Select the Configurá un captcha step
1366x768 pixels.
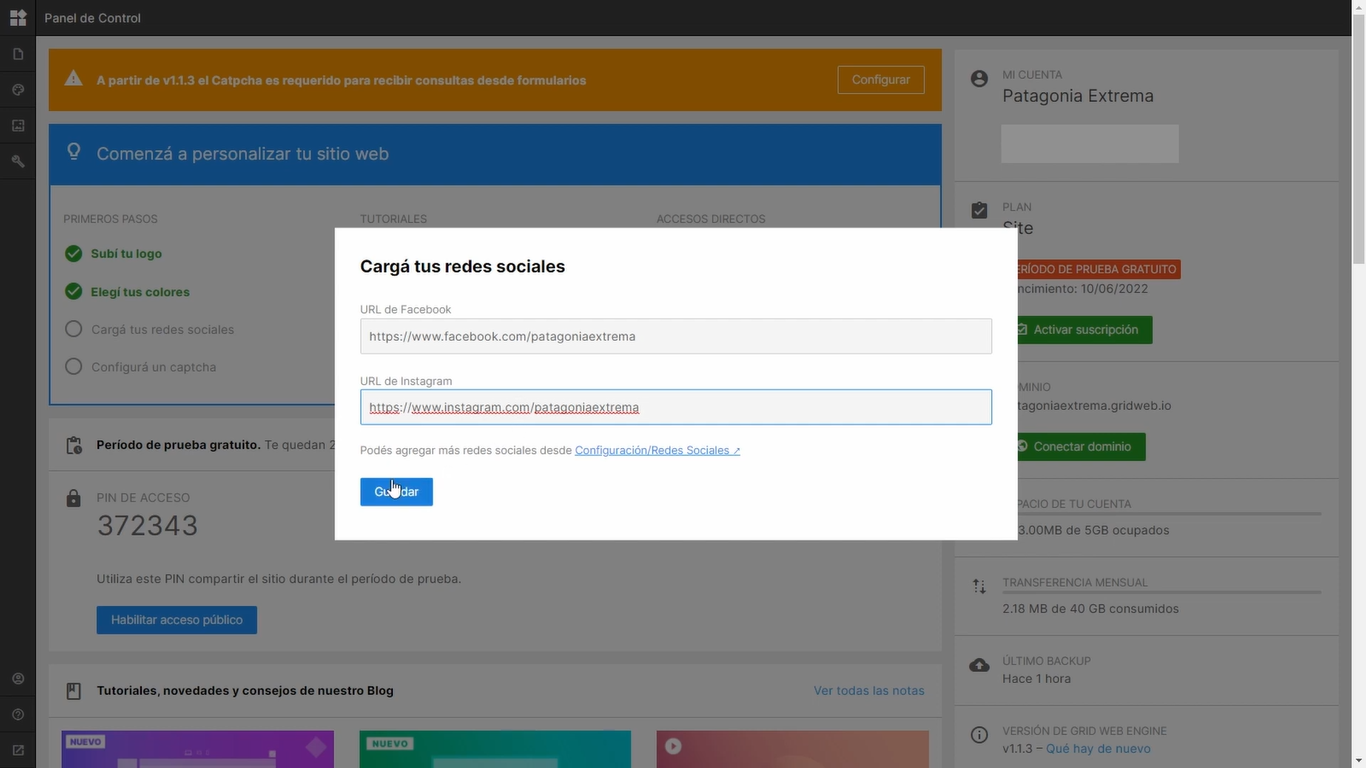tap(153, 367)
